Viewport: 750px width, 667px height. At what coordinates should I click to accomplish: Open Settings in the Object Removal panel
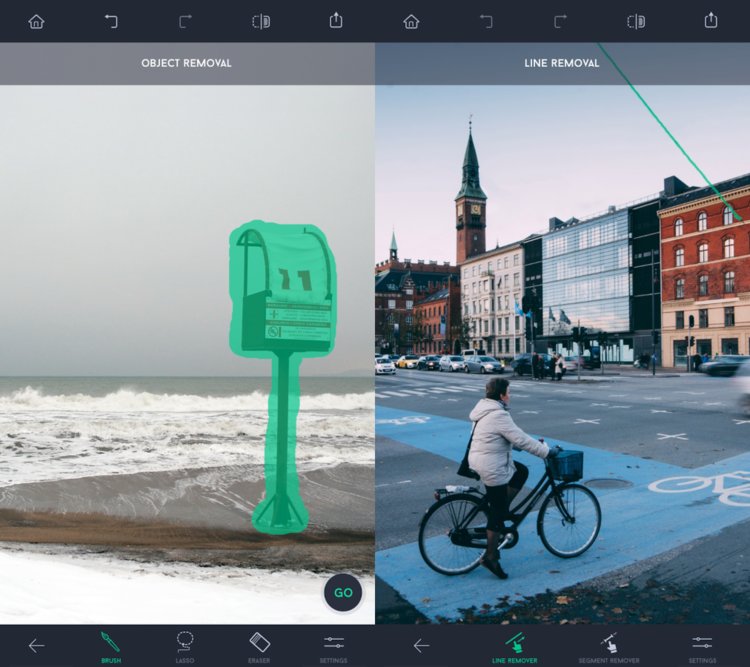click(333, 646)
